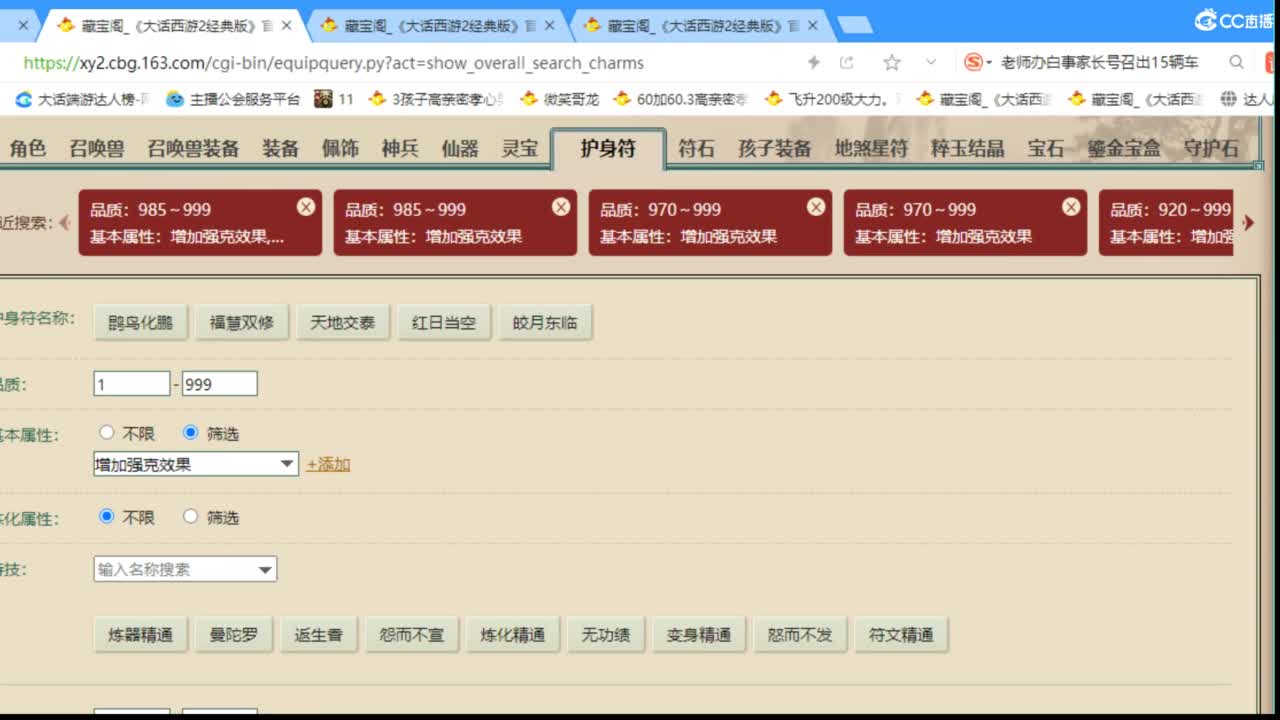Screen dimensions: 1280x720
Task: Choose the 红日当空 charm name
Action: coord(444,322)
